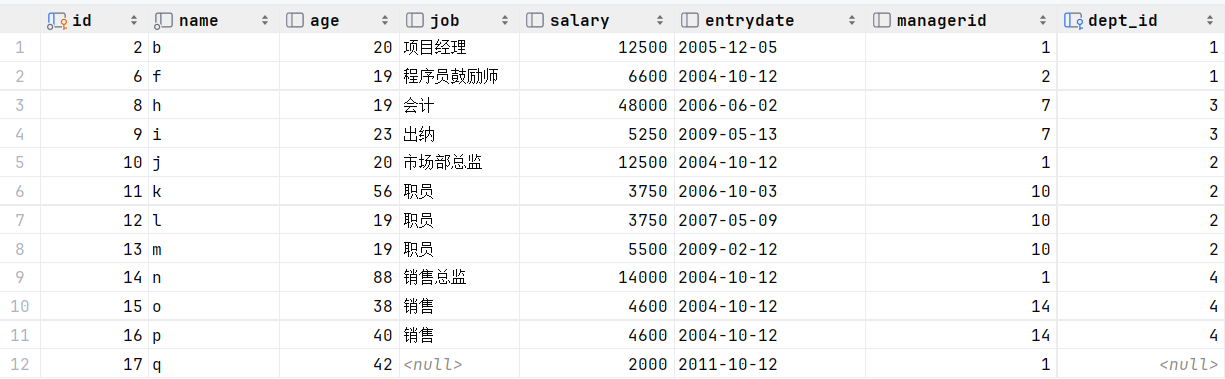Select age cell 23 in row i
The image size is (1225, 379).
coord(339,134)
